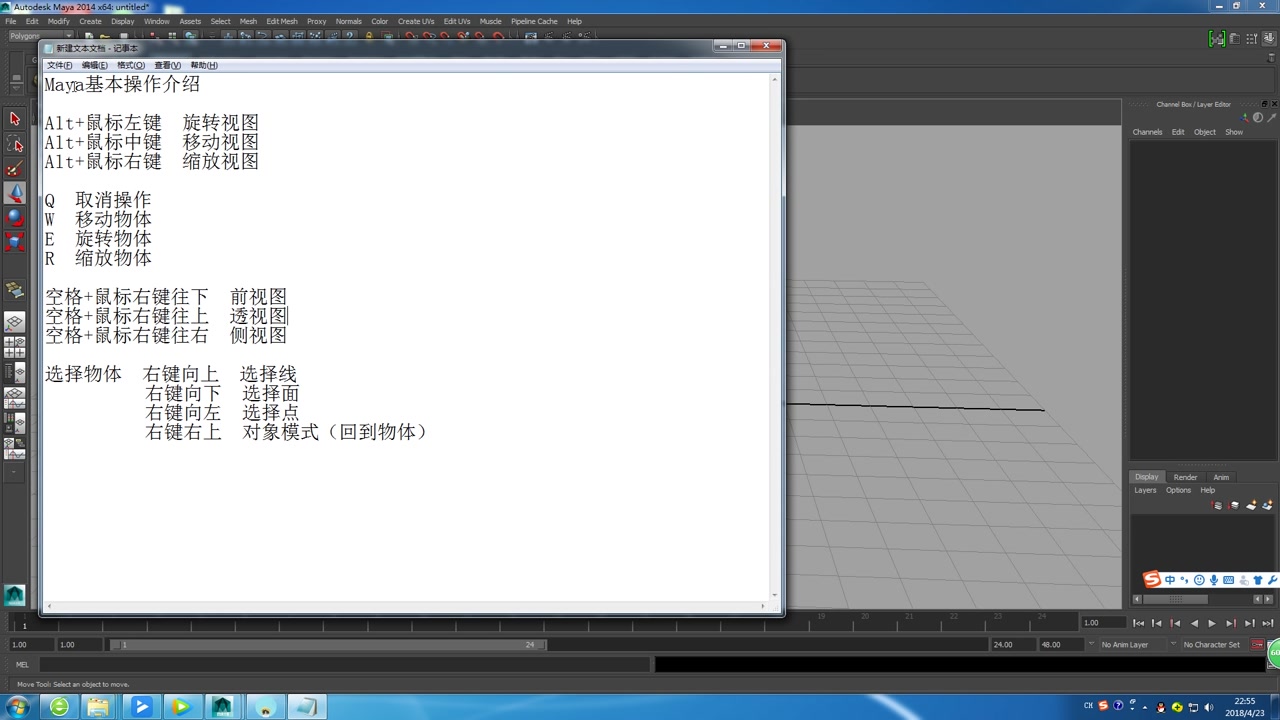
Task: Open Maya Create UVs menu
Action: (x=416, y=21)
